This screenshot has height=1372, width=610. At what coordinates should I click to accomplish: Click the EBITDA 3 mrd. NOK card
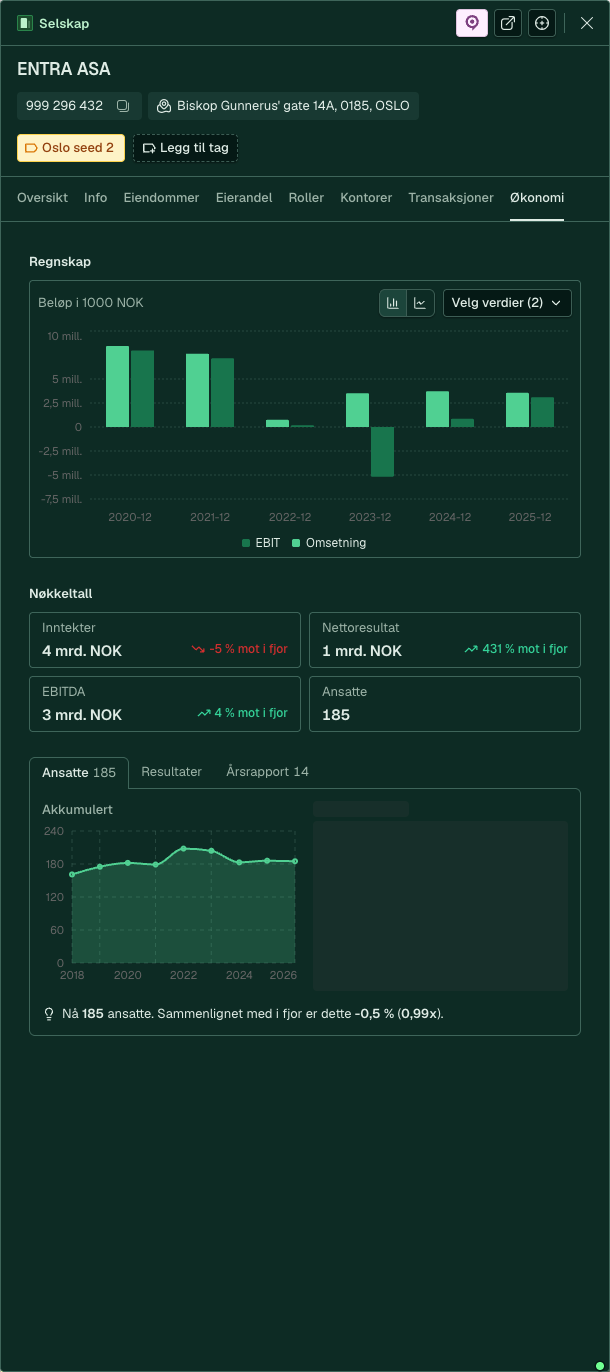point(165,704)
